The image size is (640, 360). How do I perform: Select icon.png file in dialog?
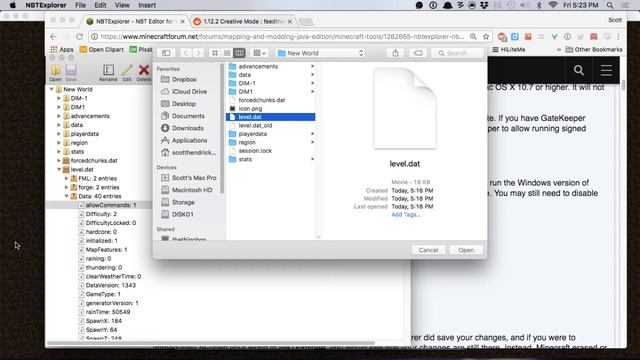click(250, 109)
